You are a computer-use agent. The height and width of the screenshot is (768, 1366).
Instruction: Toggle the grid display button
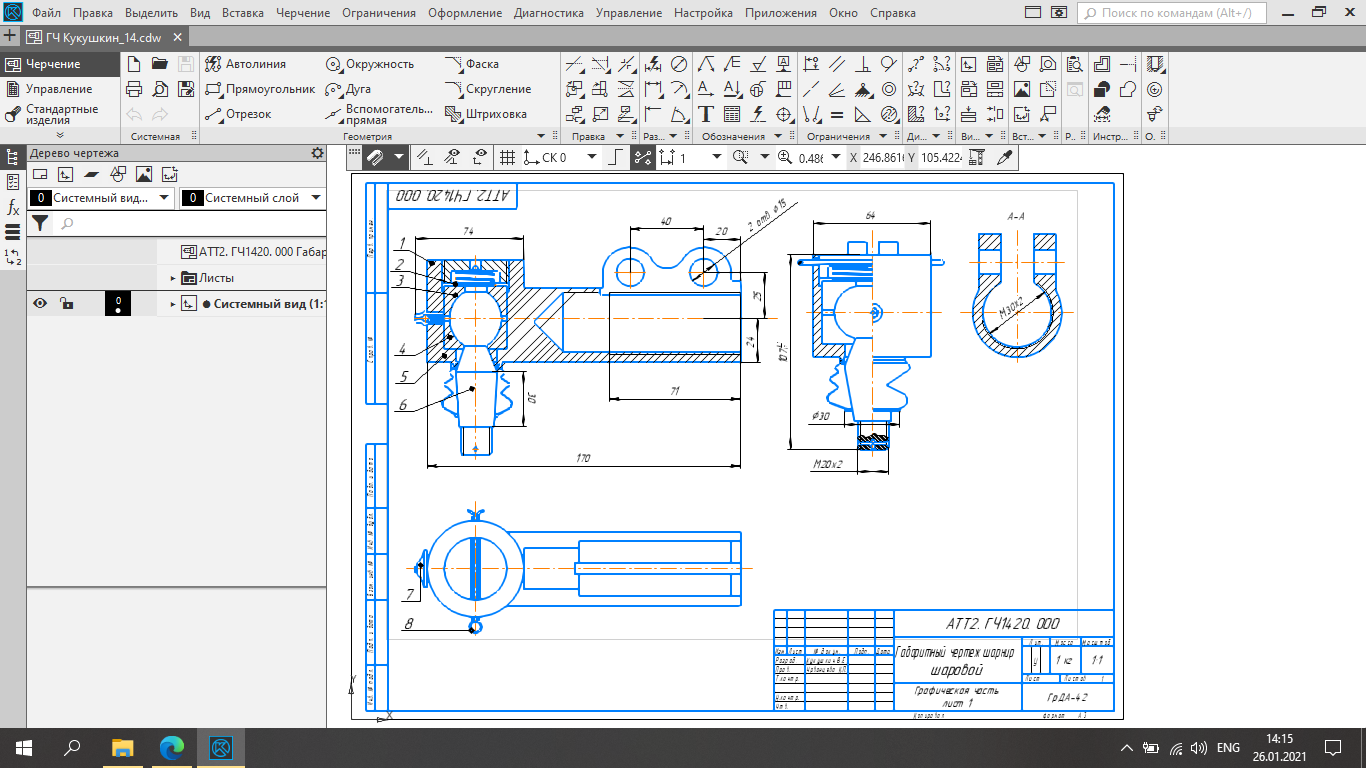point(507,157)
